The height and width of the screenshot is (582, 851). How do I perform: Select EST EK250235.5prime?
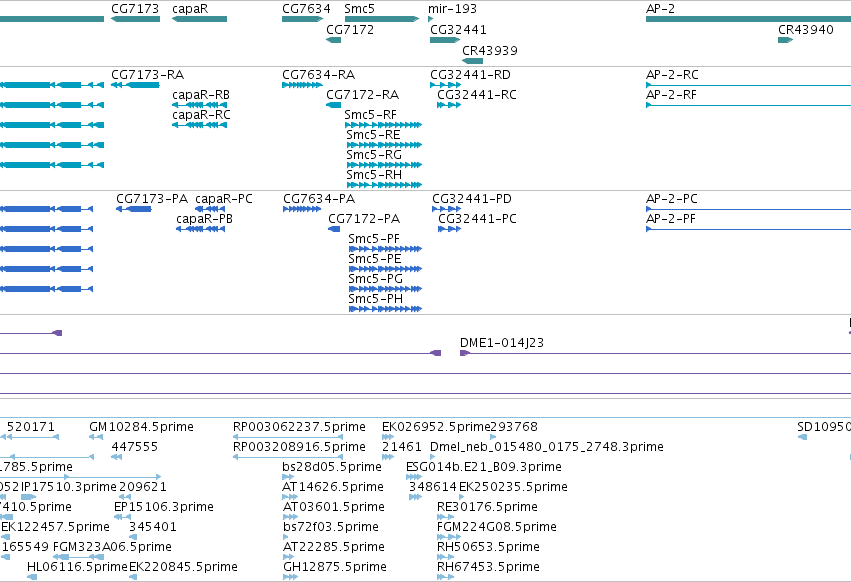point(462,497)
